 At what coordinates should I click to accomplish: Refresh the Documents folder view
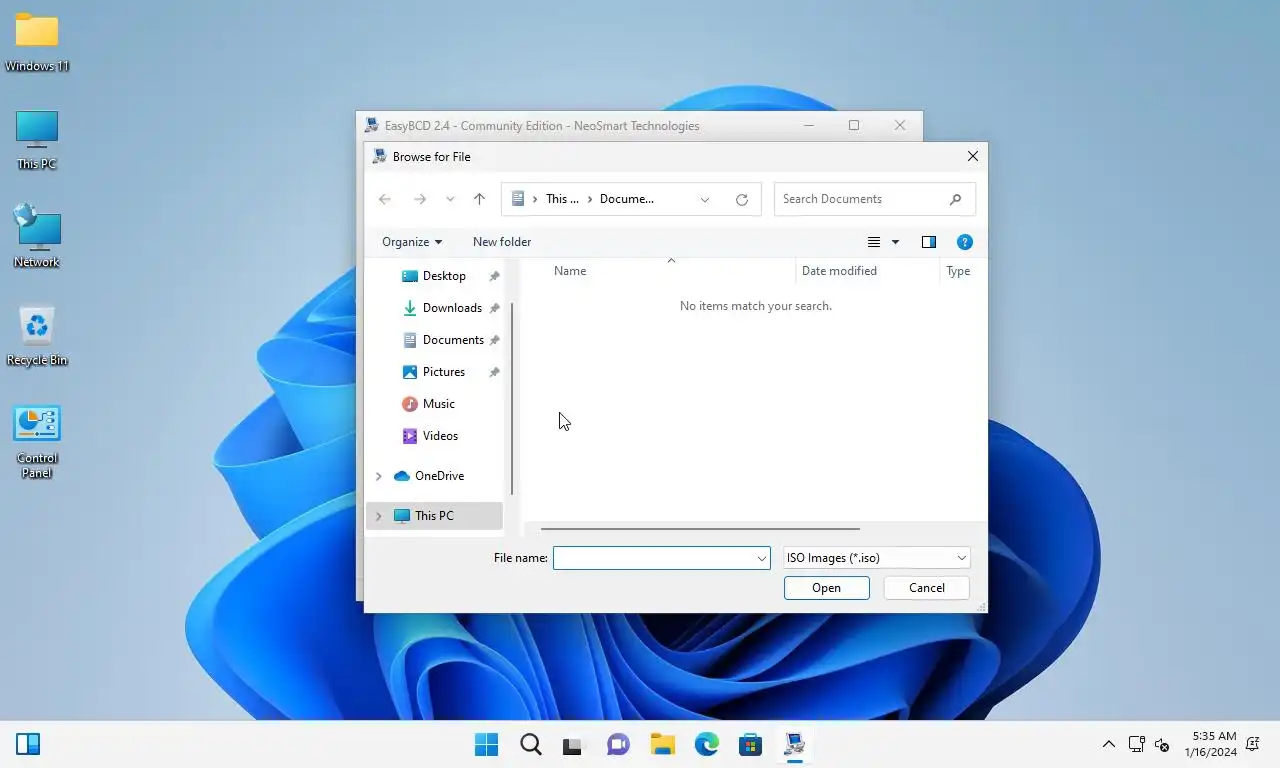742,199
